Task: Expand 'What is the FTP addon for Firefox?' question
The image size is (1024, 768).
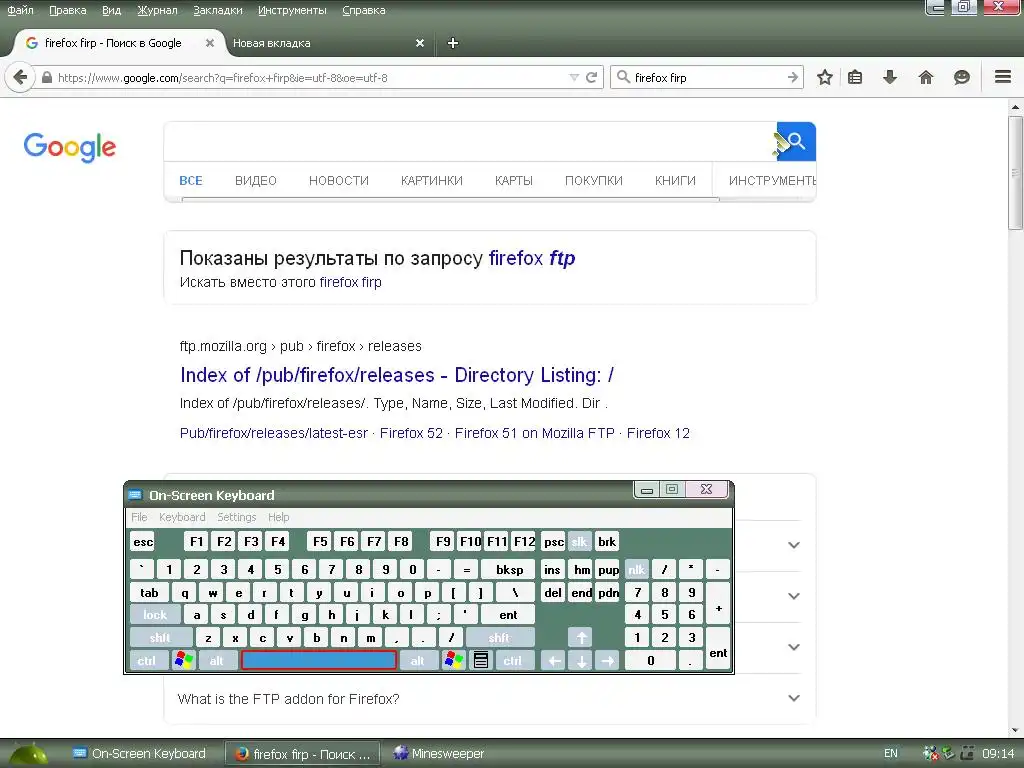Action: 490,699
